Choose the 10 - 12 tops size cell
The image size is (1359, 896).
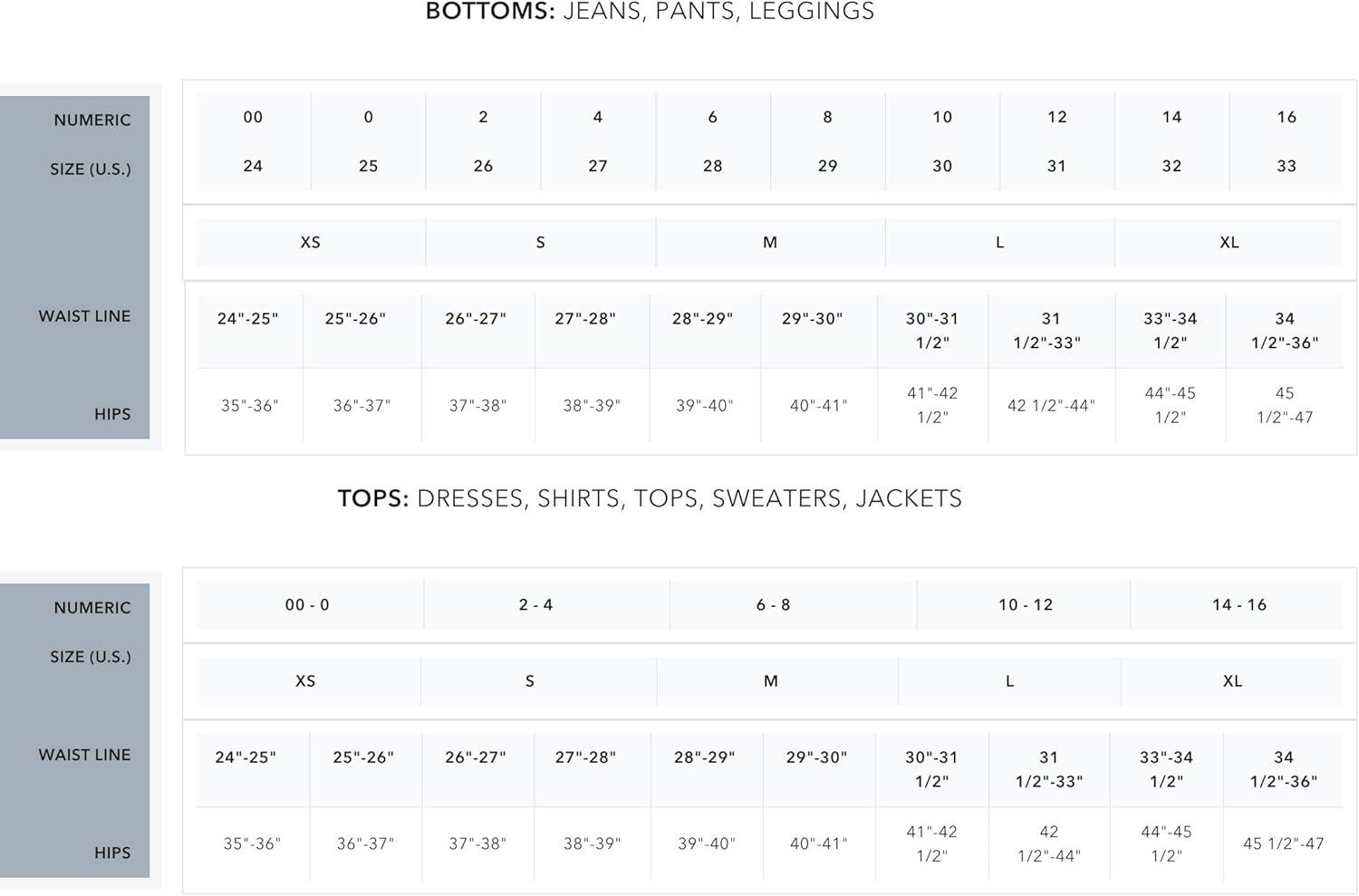(x=1026, y=605)
